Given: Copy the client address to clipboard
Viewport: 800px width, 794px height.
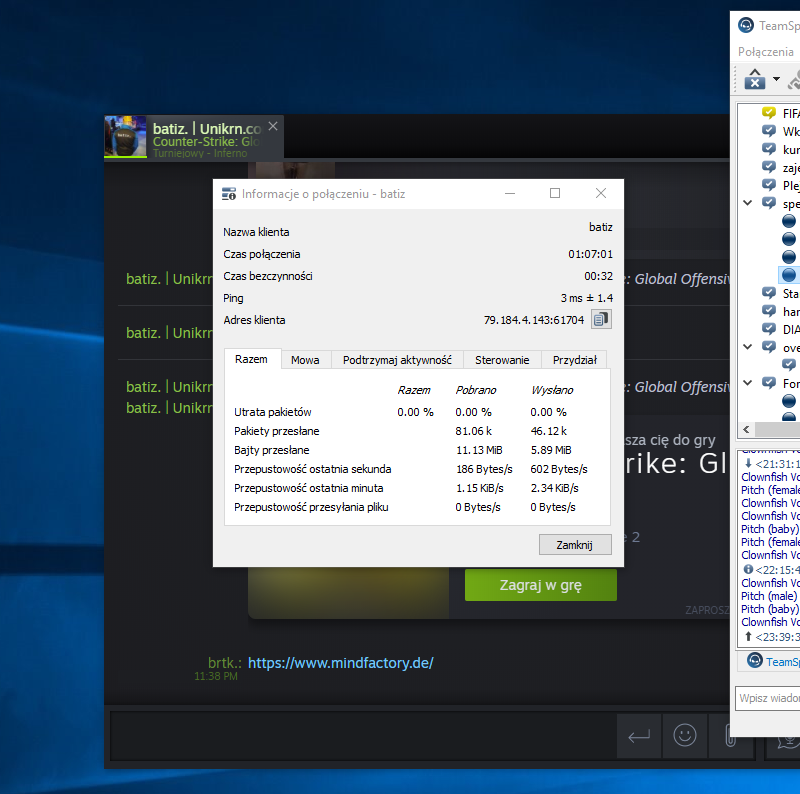Looking at the screenshot, I should (600, 320).
